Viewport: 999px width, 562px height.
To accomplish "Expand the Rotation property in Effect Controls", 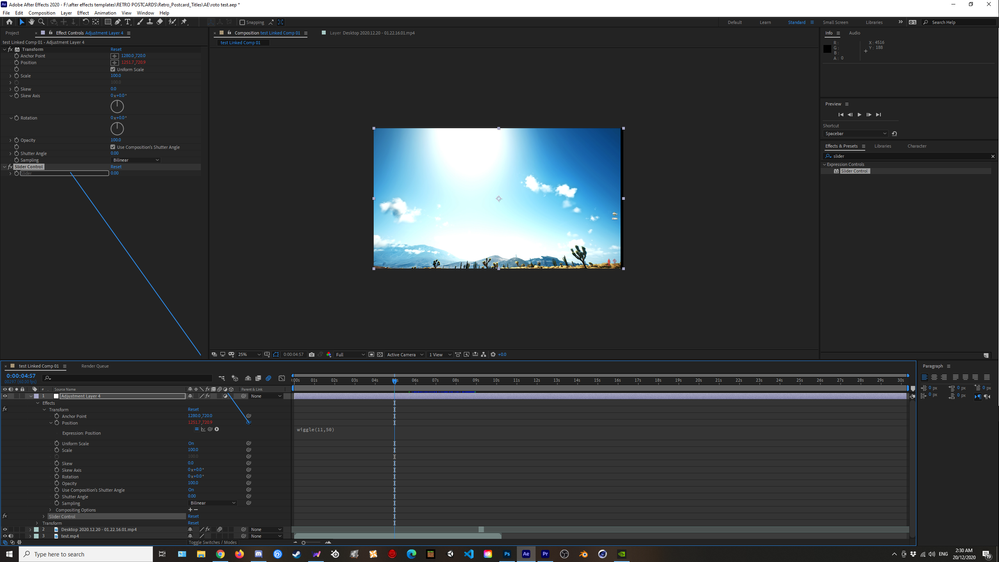I will (11, 118).
